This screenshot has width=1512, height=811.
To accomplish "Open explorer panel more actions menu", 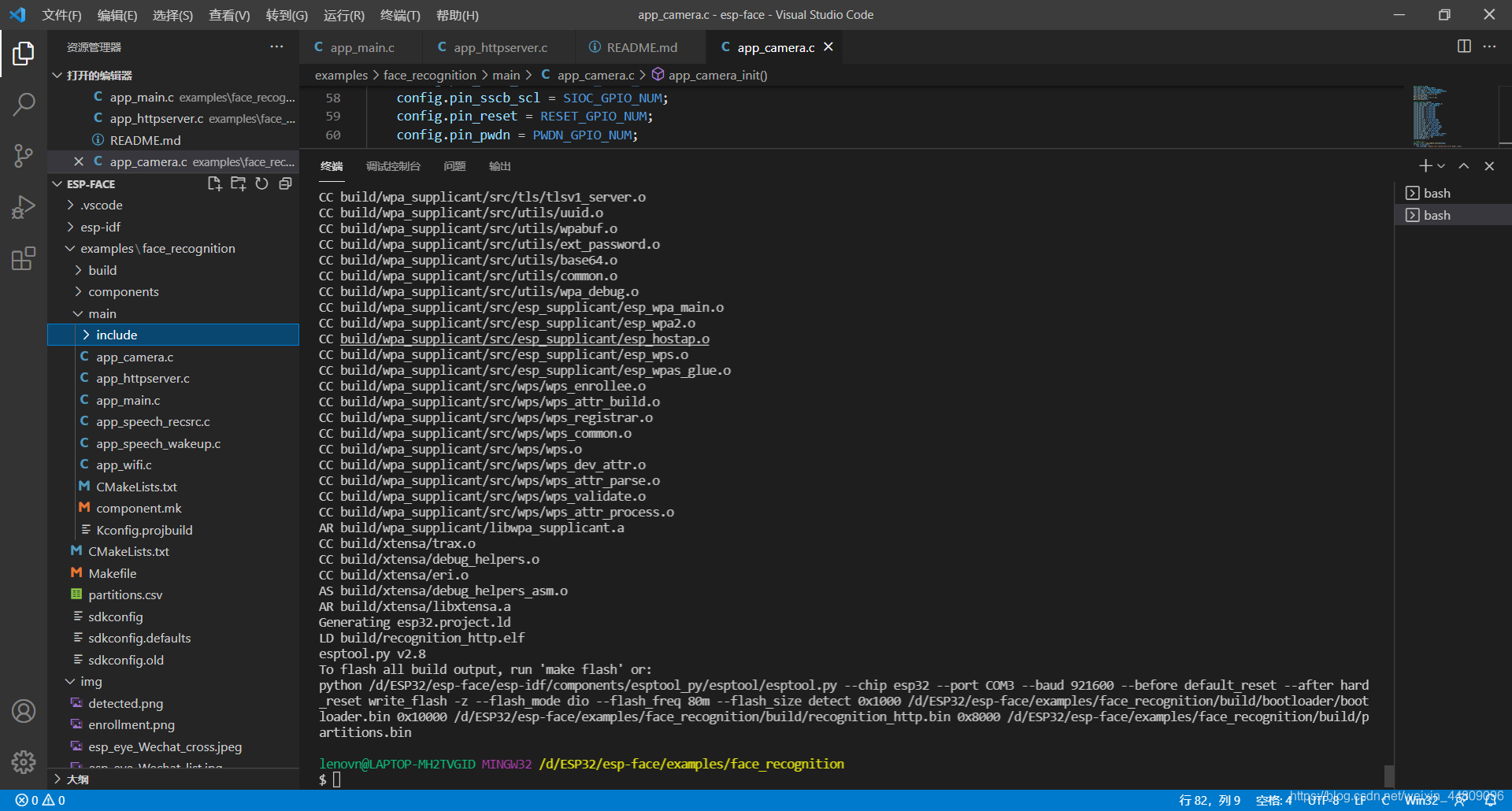I will 276,47.
